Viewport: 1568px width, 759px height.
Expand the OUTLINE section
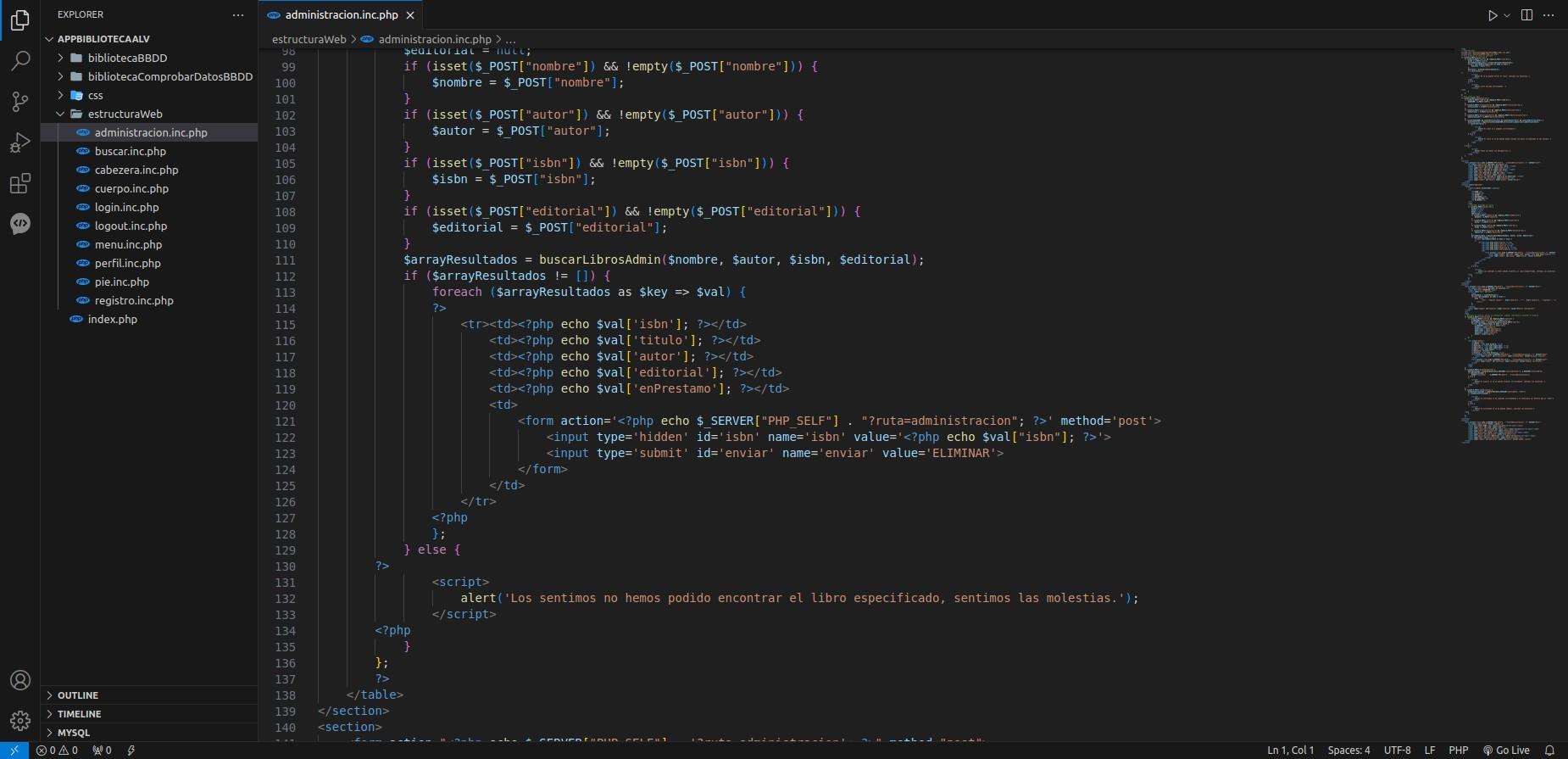click(x=149, y=695)
